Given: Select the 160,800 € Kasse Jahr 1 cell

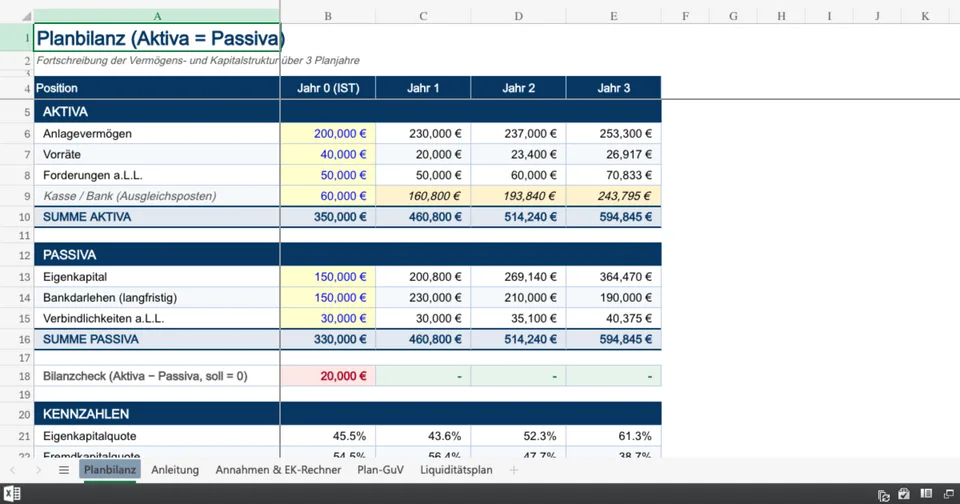Looking at the screenshot, I should coord(423,196).
